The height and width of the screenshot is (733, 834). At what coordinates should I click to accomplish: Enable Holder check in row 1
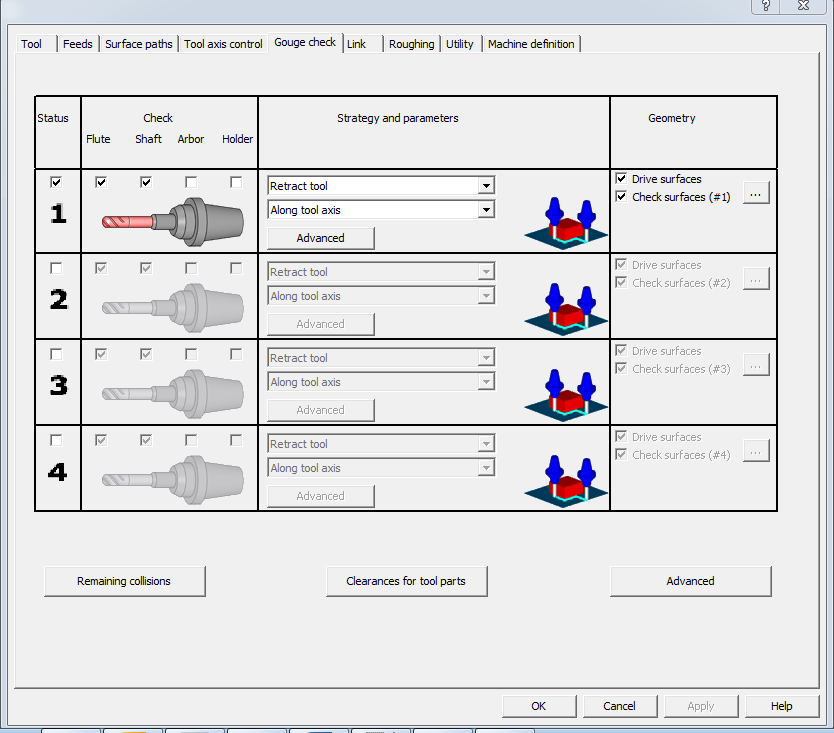[236, 182]
